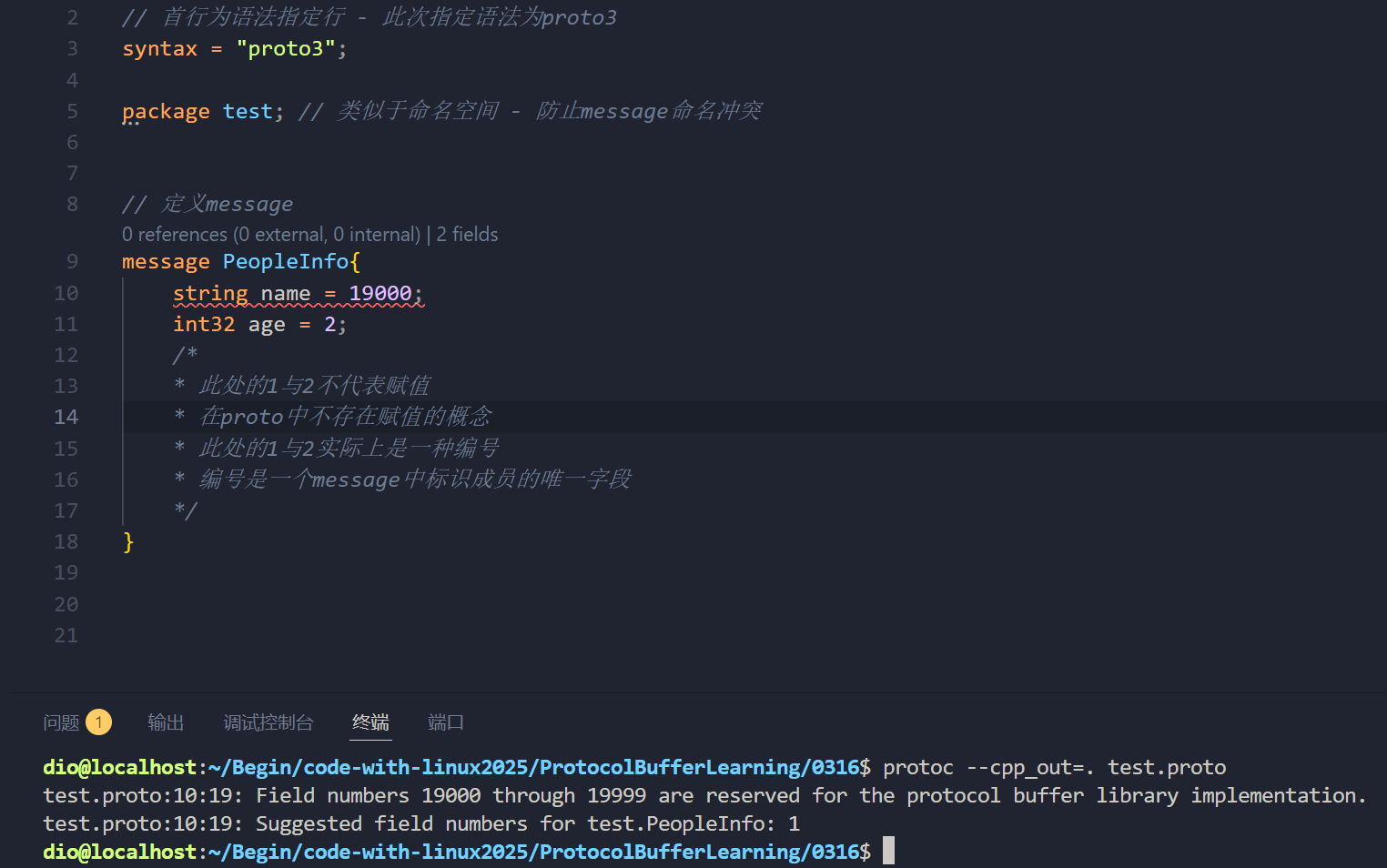Click the int32 type on line 11
The height and width of the screenshot is (868, 1387).
[204, 325]
